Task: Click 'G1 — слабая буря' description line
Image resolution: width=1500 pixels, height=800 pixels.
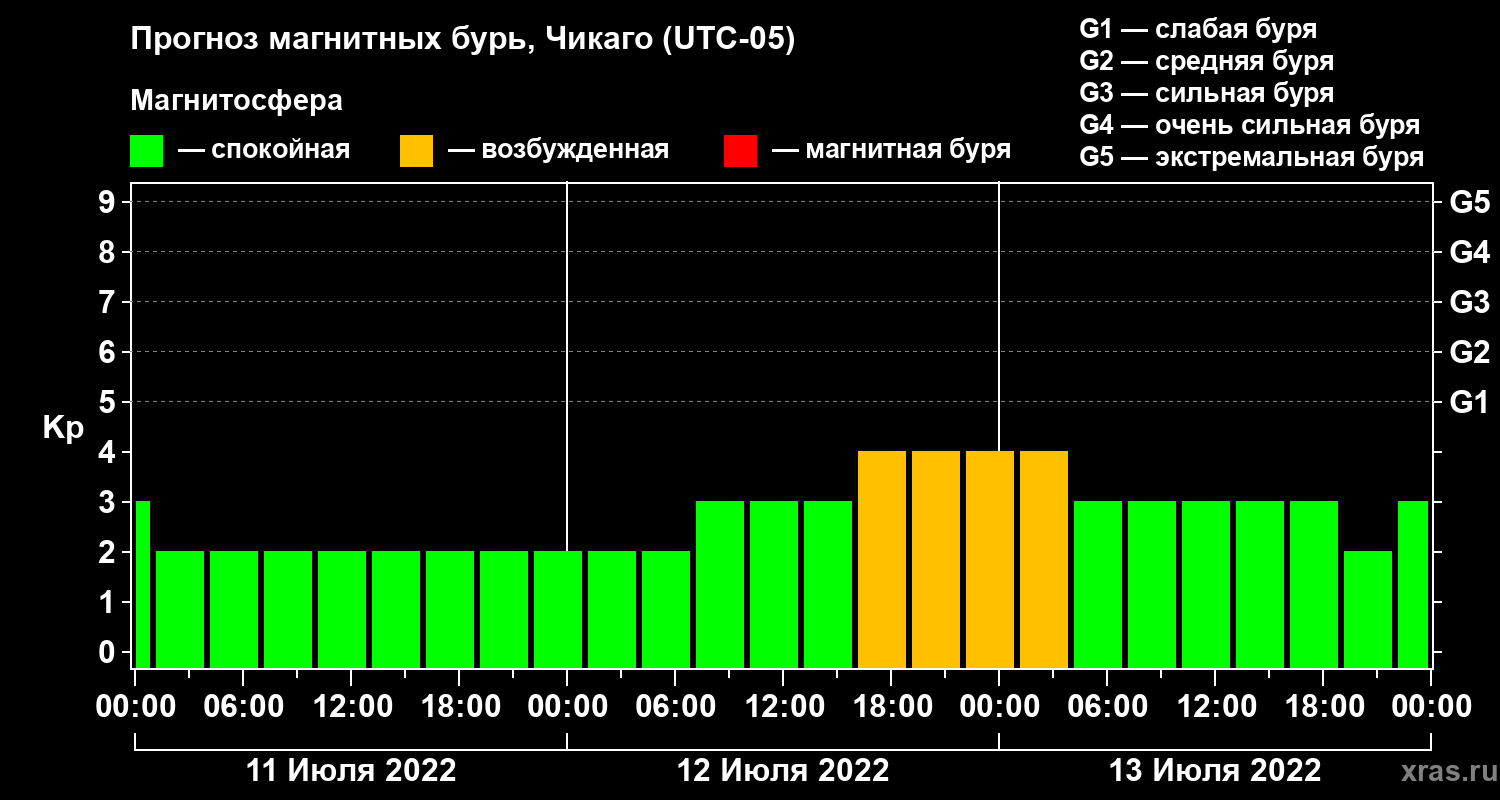Action: 1198,29
